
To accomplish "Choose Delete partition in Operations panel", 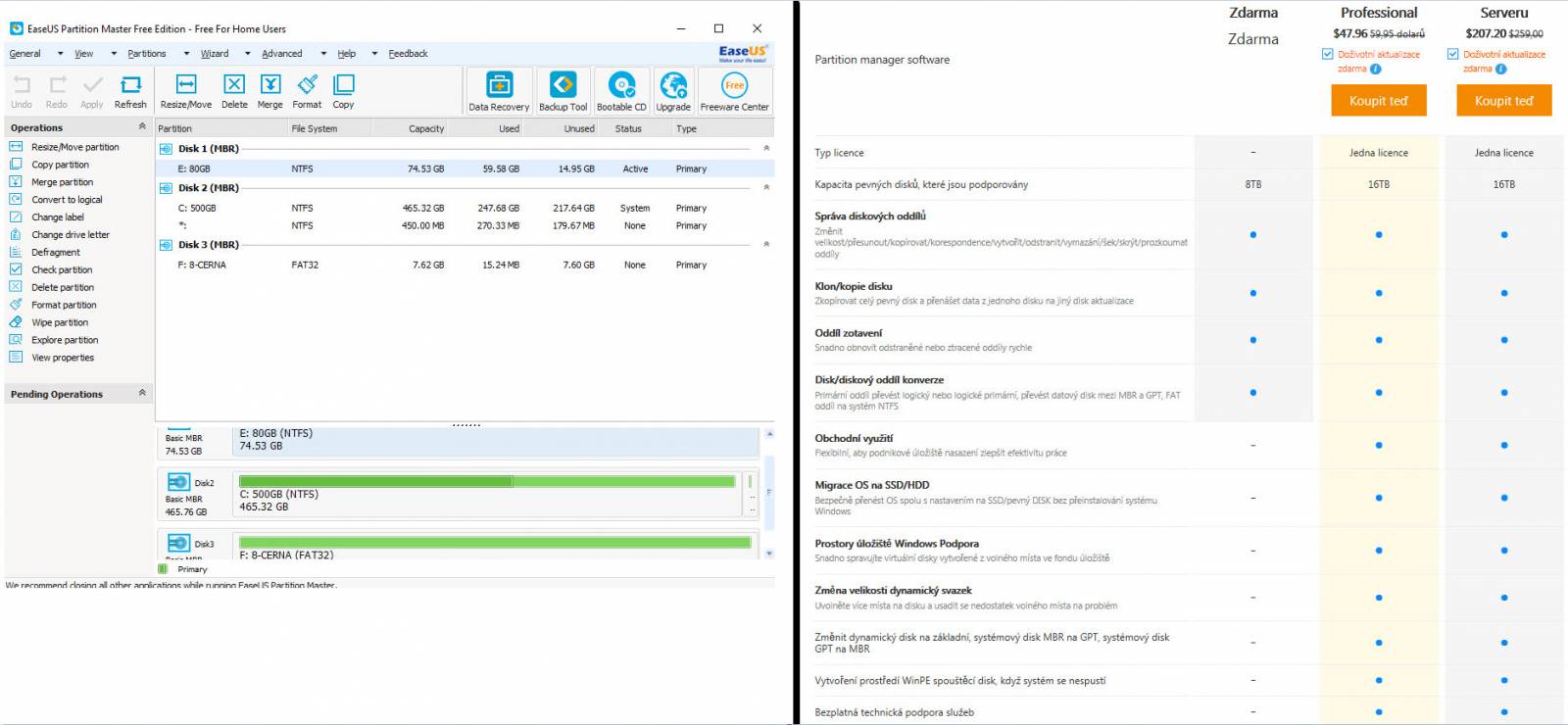I will tap(53, 288).
